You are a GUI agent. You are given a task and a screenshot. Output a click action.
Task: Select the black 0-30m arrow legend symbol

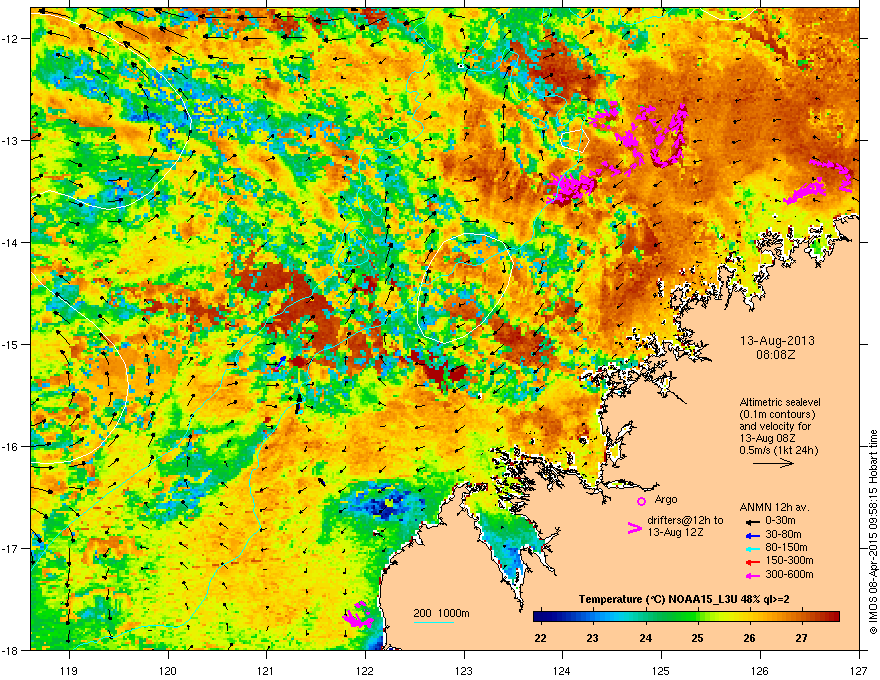(753, 522)
